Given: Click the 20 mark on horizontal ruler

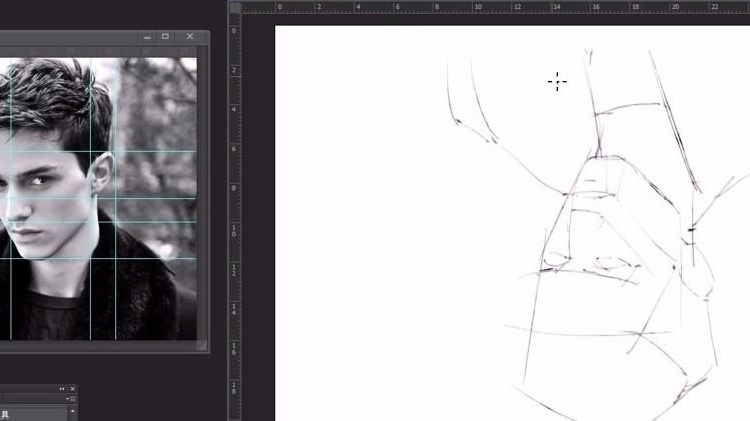Looking at the screenshot, I should [675, 7].
